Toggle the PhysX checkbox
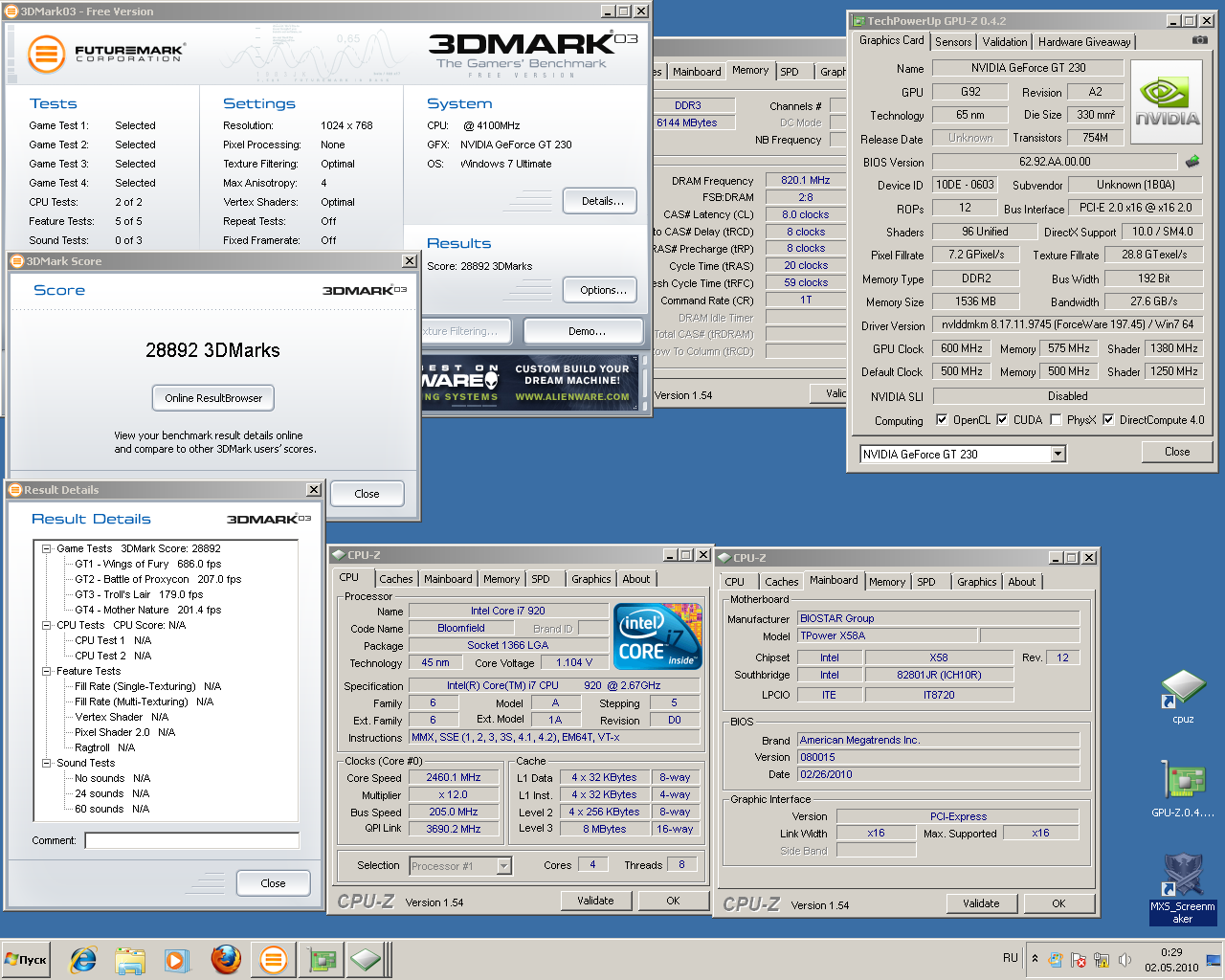 (x=1056, y=419)
